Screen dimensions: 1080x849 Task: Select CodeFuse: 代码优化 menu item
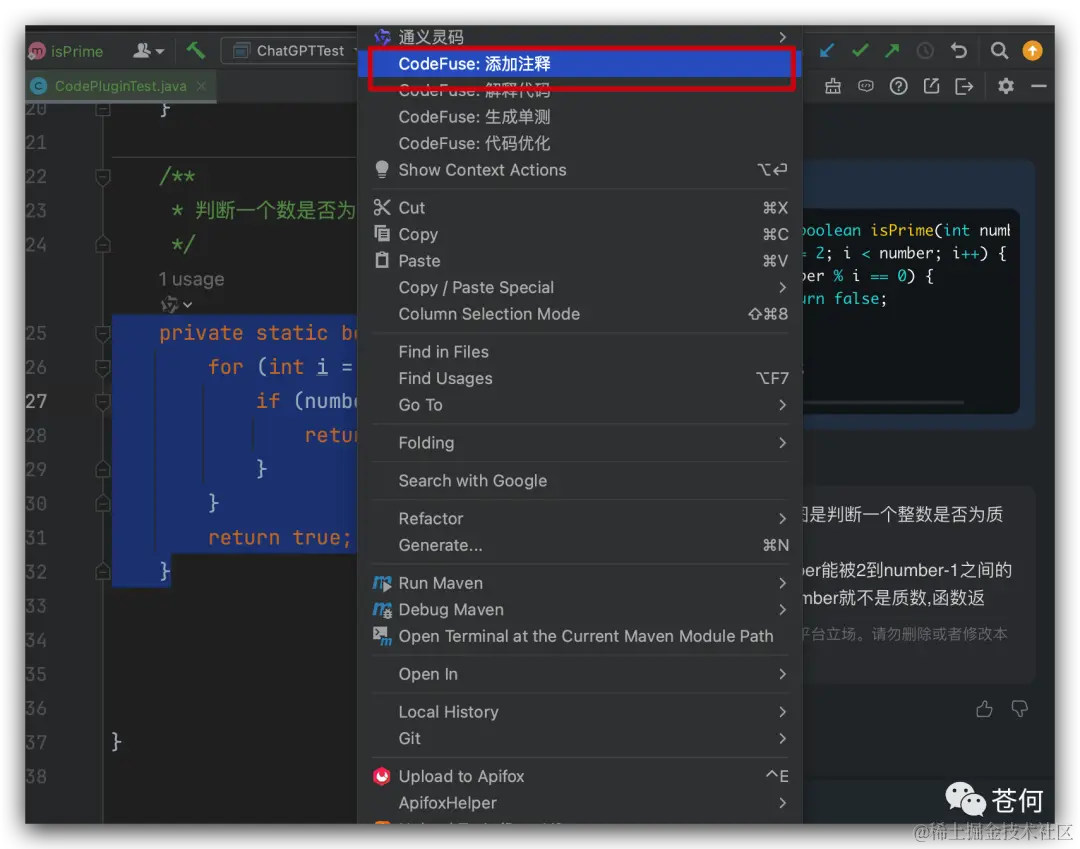579,143
